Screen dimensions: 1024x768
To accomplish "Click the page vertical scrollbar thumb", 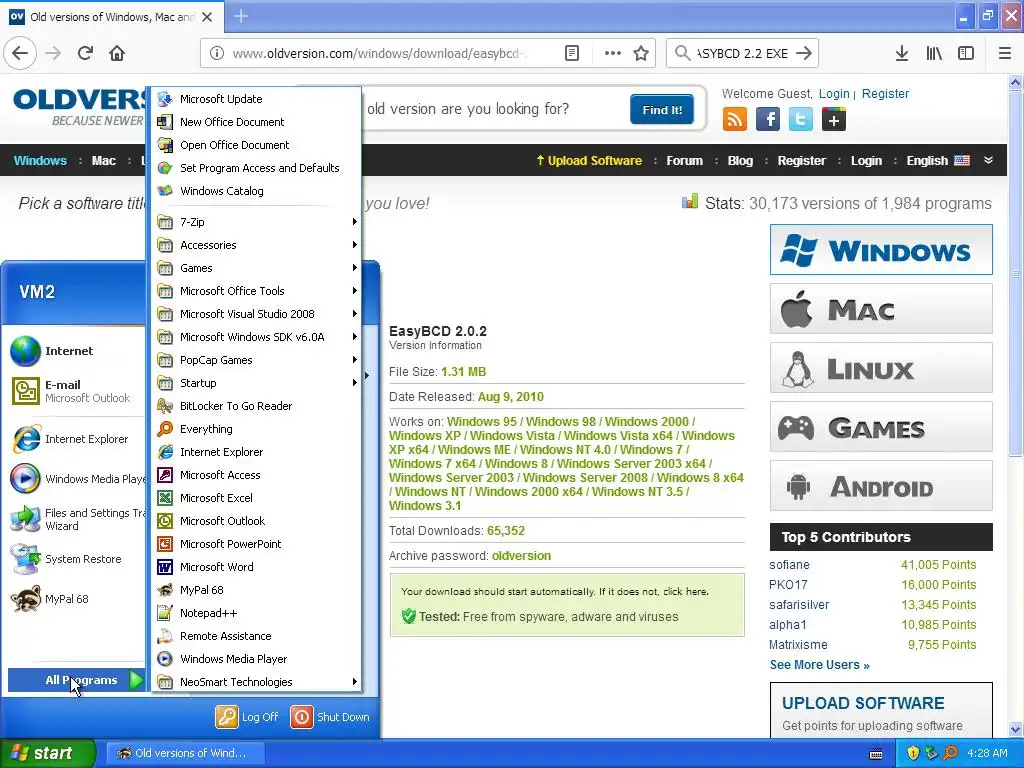I will [1016, 274].
